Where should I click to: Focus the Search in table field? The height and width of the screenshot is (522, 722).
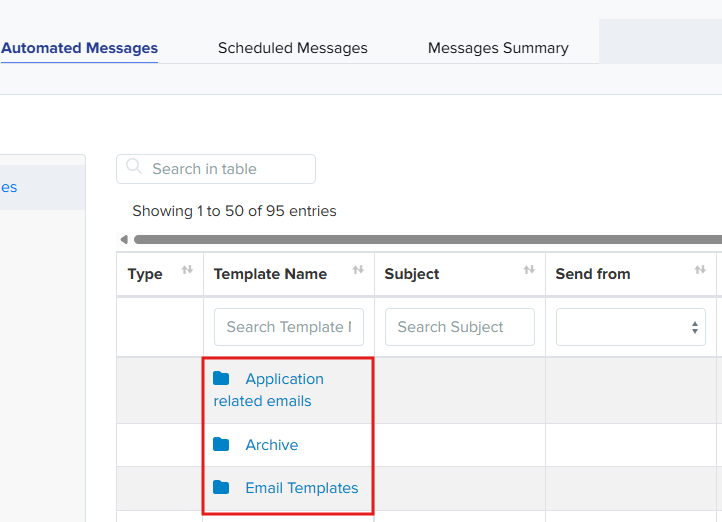tap(216, 169)
